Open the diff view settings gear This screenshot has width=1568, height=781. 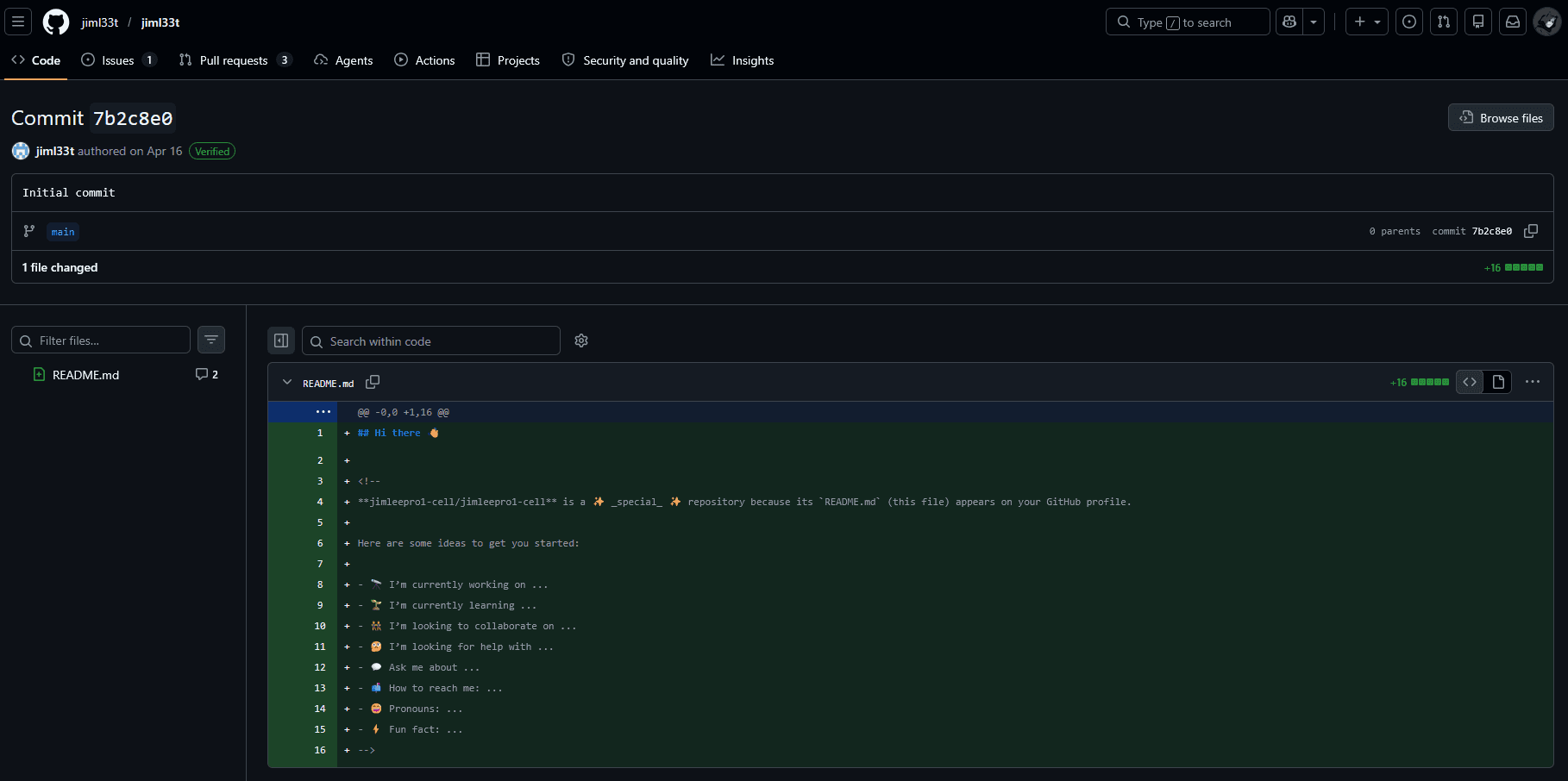point(581,341)
